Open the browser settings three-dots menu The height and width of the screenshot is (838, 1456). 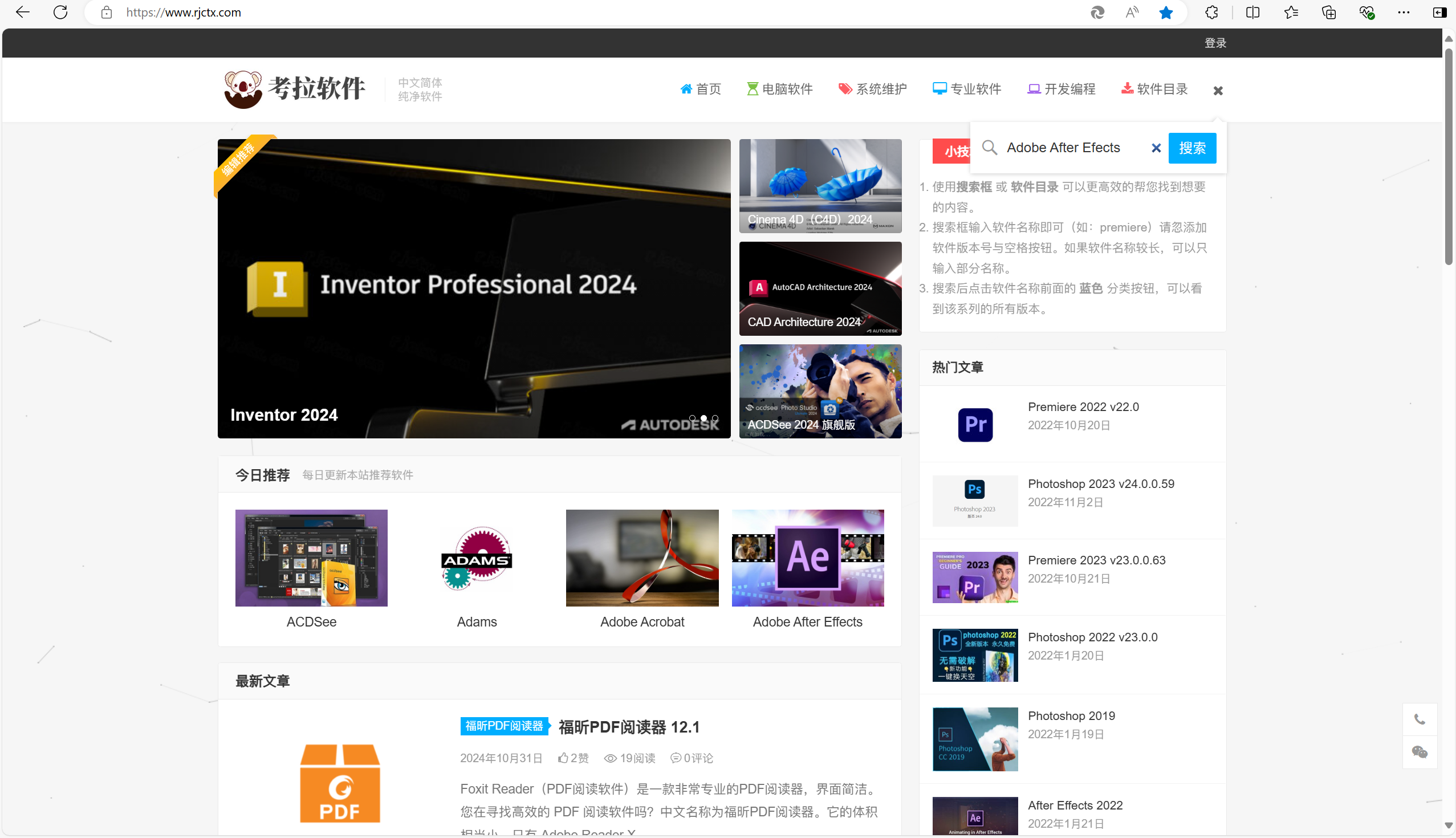pyautogui.click(x=1404, y=12)
